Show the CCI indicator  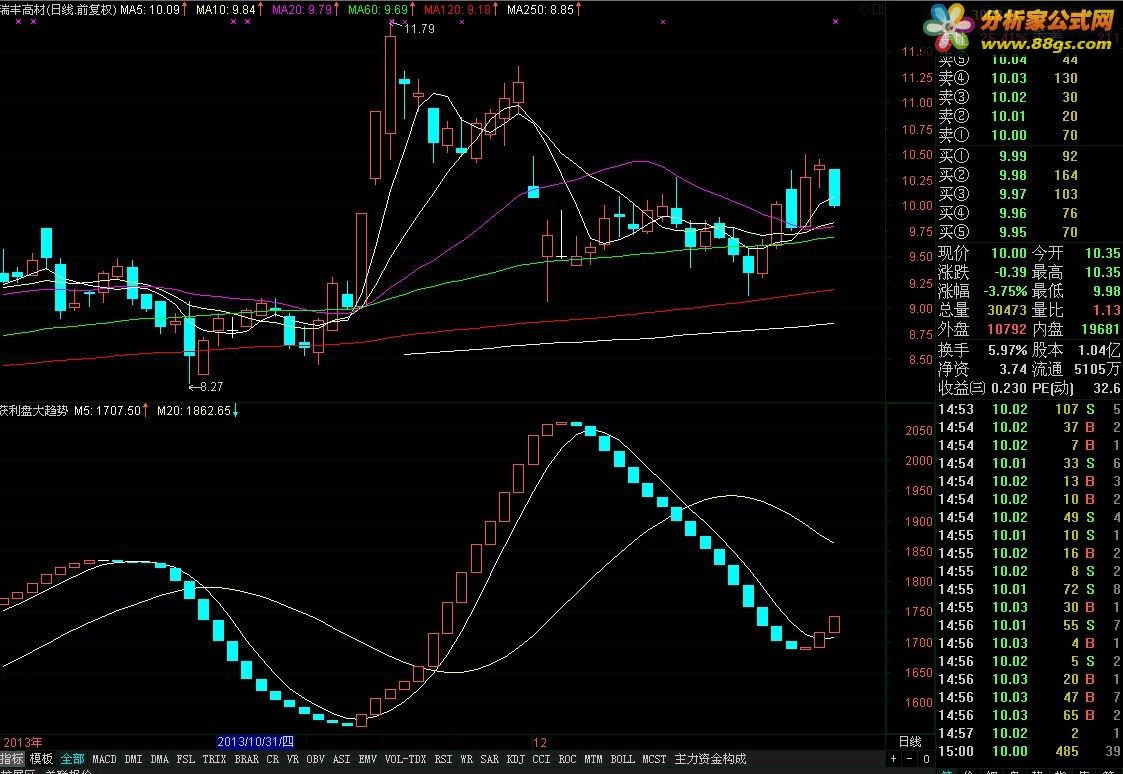tap(541, 759)
